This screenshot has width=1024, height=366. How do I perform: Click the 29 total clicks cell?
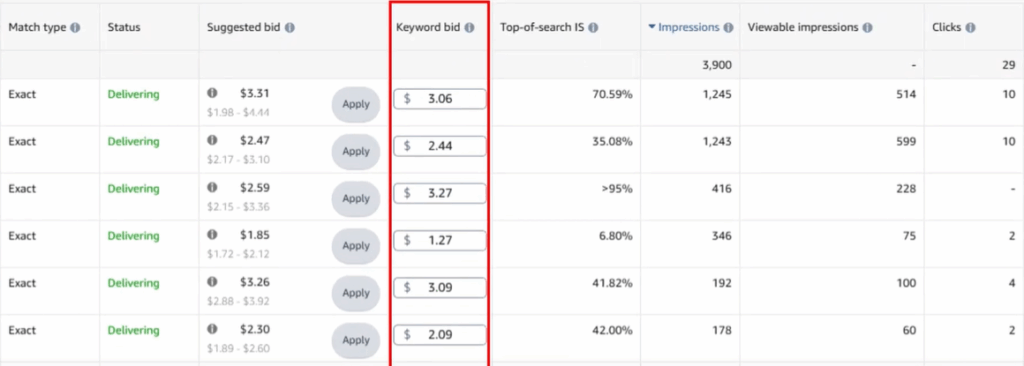tap(1009, 65)
